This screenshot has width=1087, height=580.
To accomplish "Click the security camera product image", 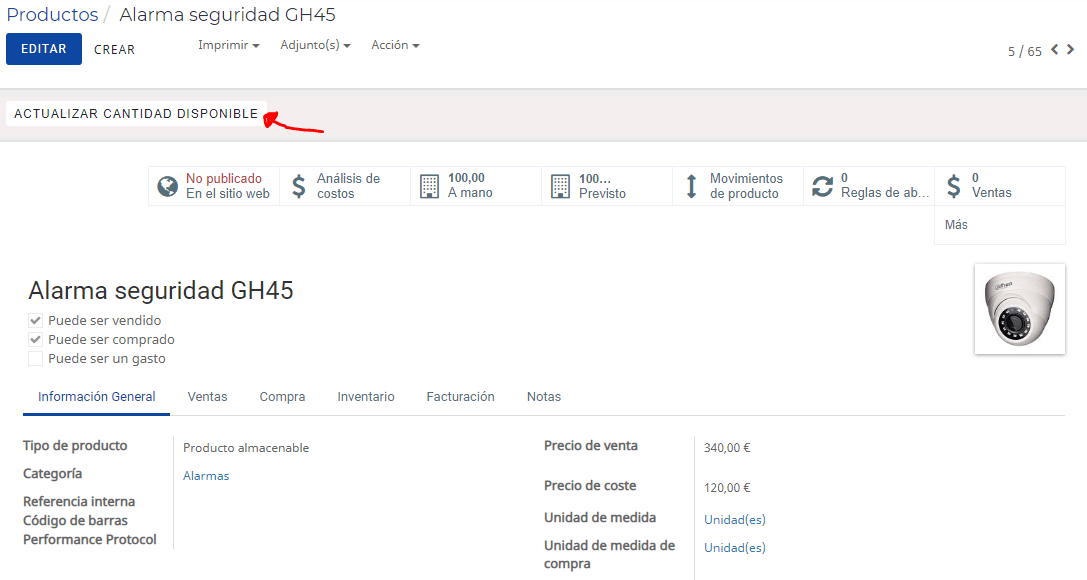I will point(1020,309).
